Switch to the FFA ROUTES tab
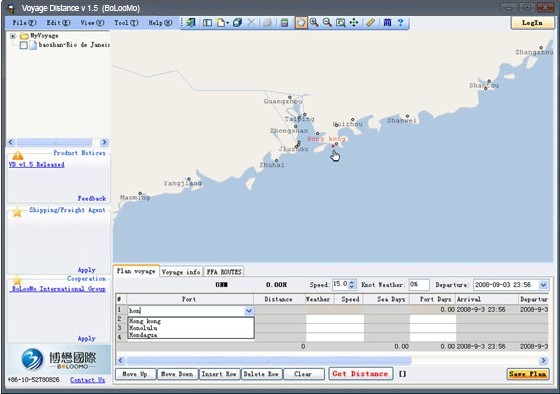Viewport: 560px width, 394px height. (x=224, y=272)
